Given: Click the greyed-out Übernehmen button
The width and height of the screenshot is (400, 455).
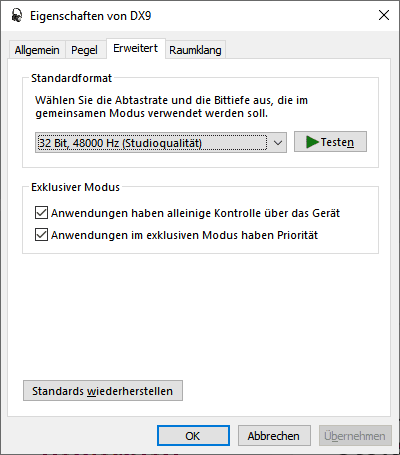Looking at the screenshot, I should 355,435.
